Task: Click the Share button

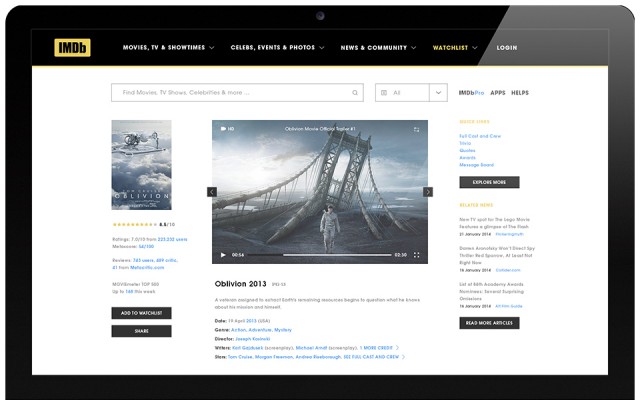Action: pyautogui.click(x=141, y=331)
